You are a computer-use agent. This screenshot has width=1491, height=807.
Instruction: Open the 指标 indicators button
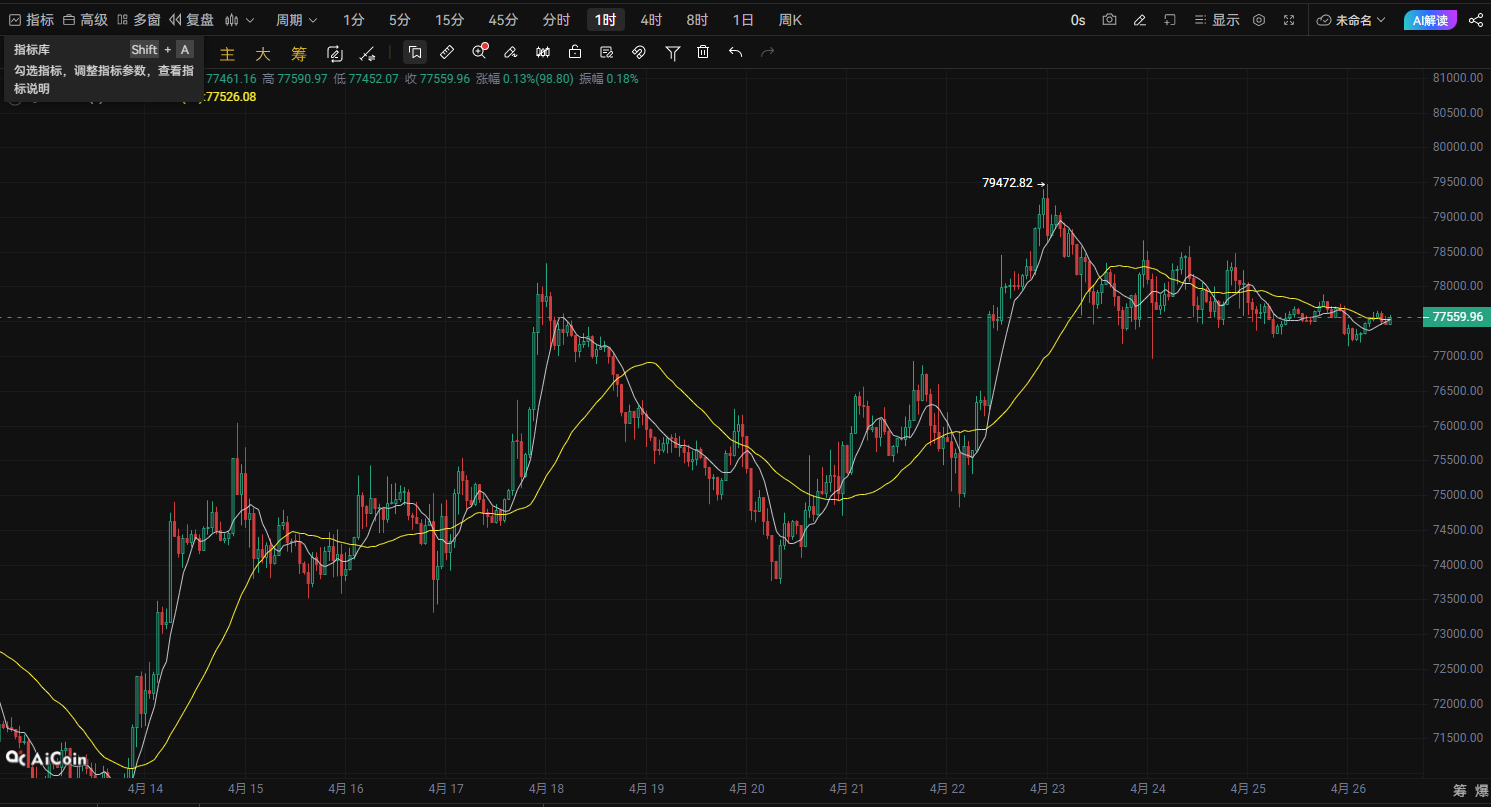(x=31, y=20)
